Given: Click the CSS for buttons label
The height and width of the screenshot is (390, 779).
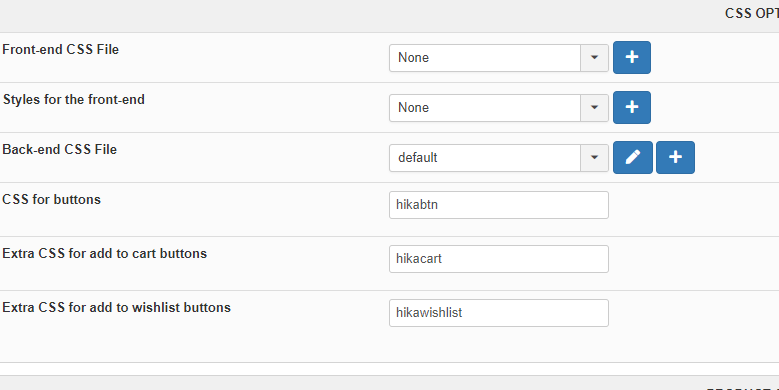Looking at the screenshot, I should click(52, 199).
